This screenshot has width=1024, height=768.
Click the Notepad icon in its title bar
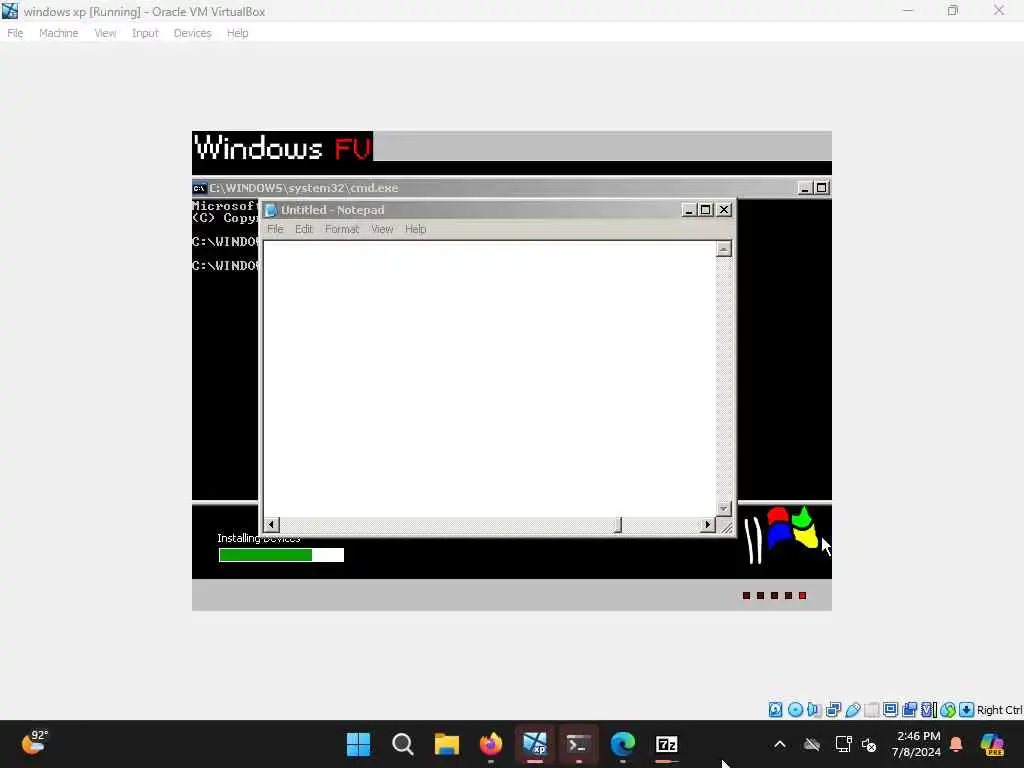(270, 210)
